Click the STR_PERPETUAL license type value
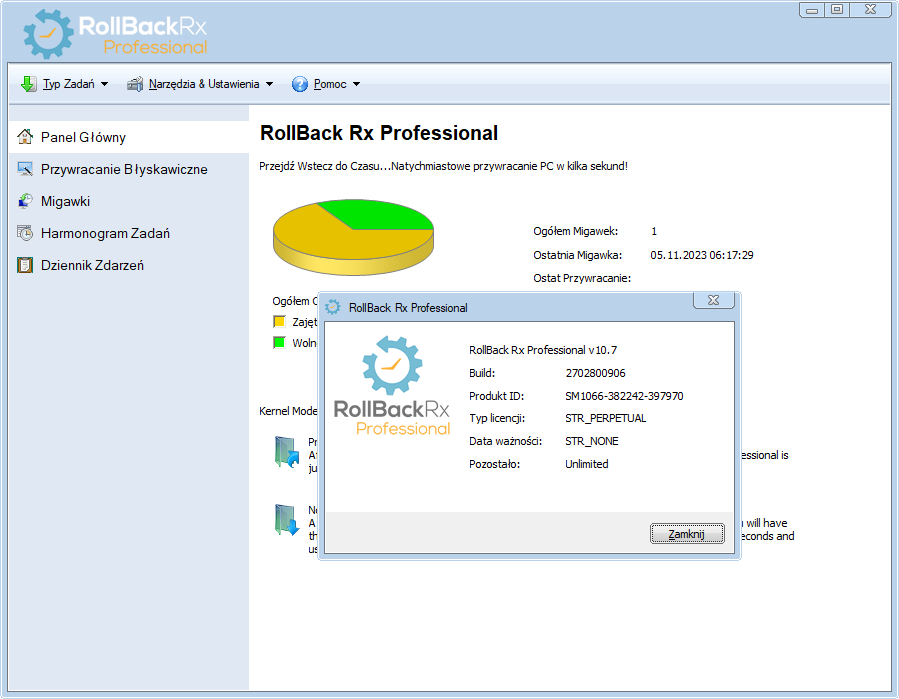899x699 pixels. tap(605, 419)
